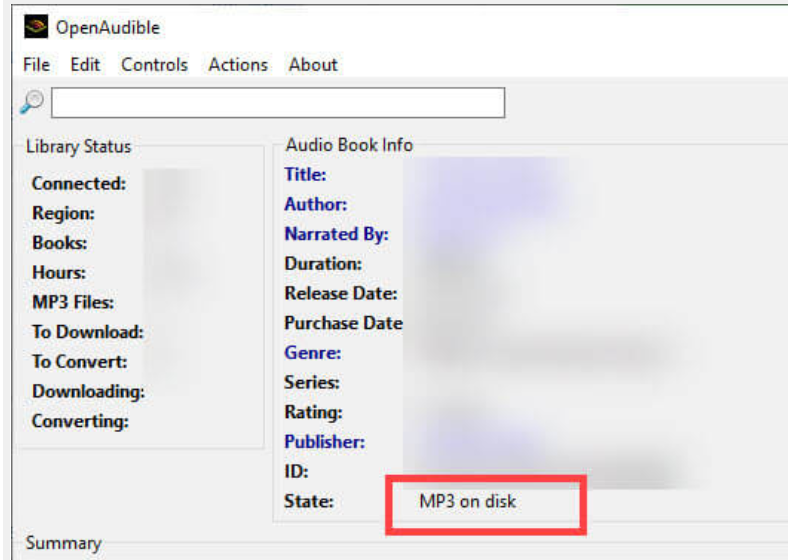Click the 'Downloading:' label
This screenshot has width=788, height=560.
coord(88,391)
